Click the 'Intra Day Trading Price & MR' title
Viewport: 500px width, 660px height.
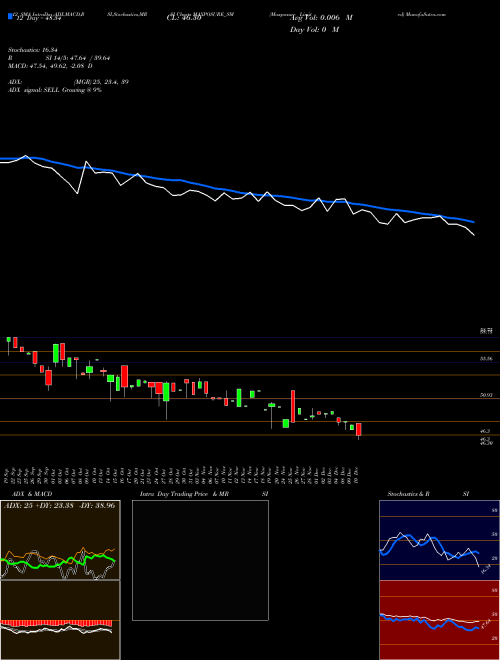184,494
